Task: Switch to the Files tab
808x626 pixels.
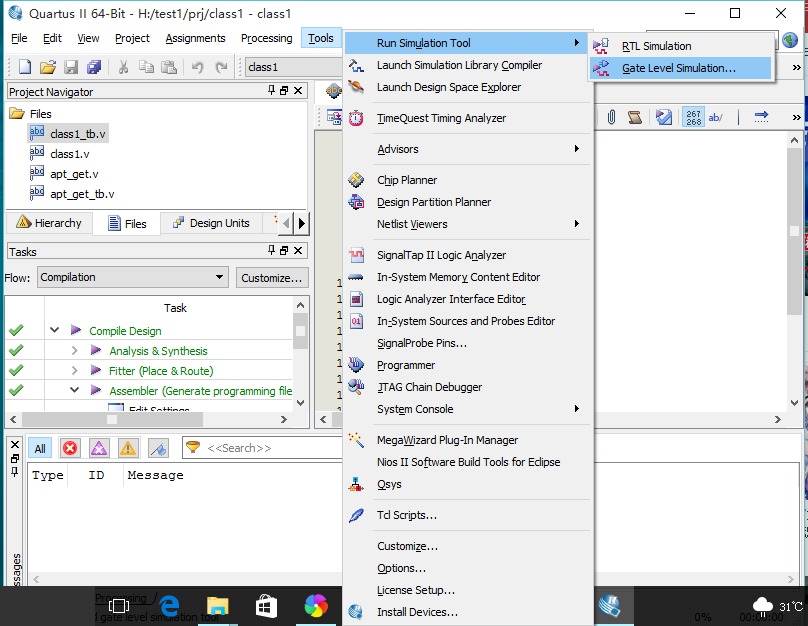Action: (127, 224)
